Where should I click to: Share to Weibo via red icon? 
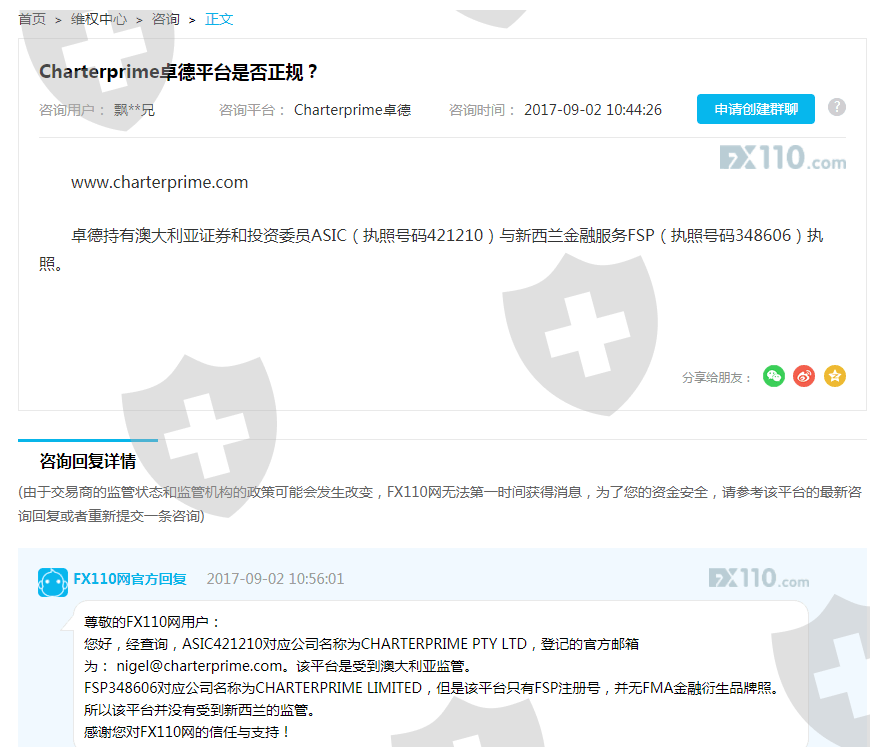(804, 377)
